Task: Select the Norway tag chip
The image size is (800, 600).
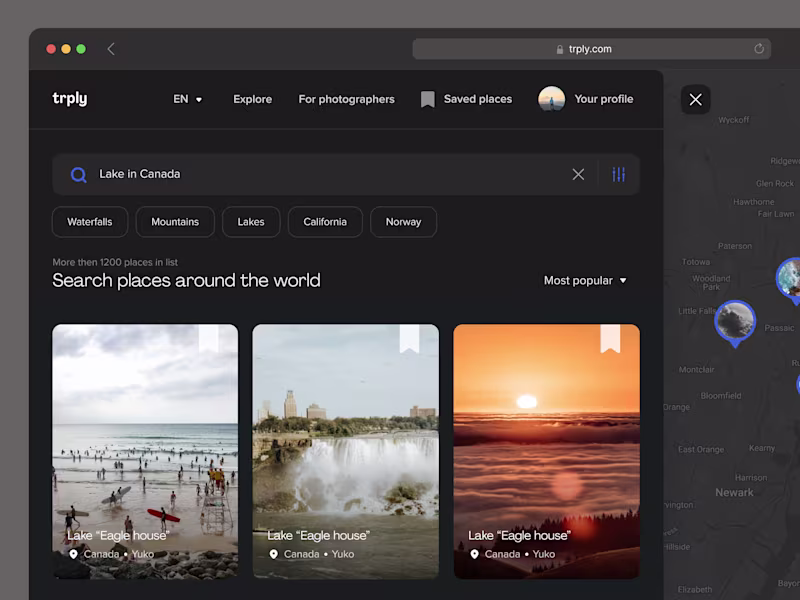Action: [403, 222]
